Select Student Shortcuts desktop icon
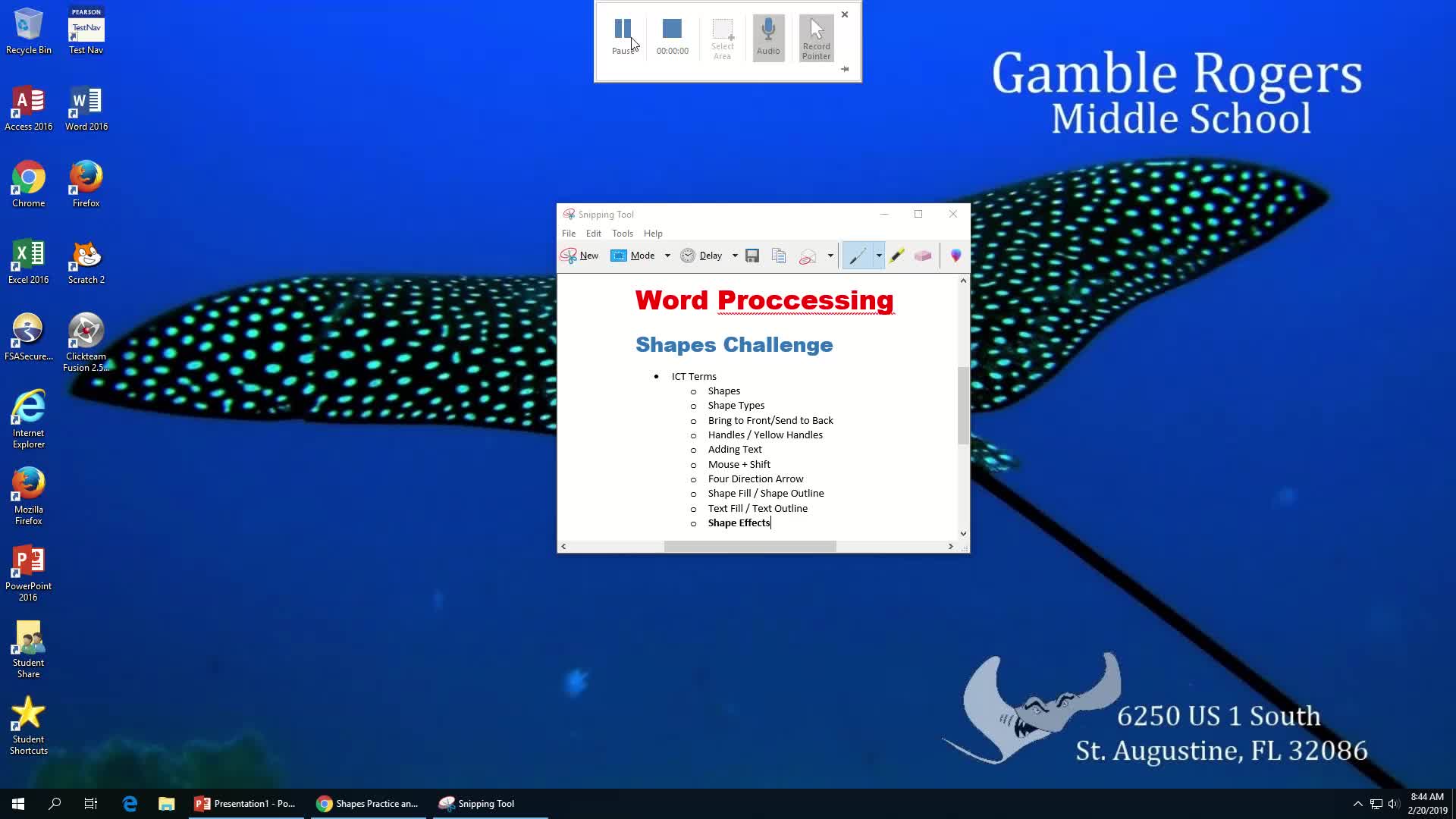This screenshot has width=1456, height=819. point(28,726)
